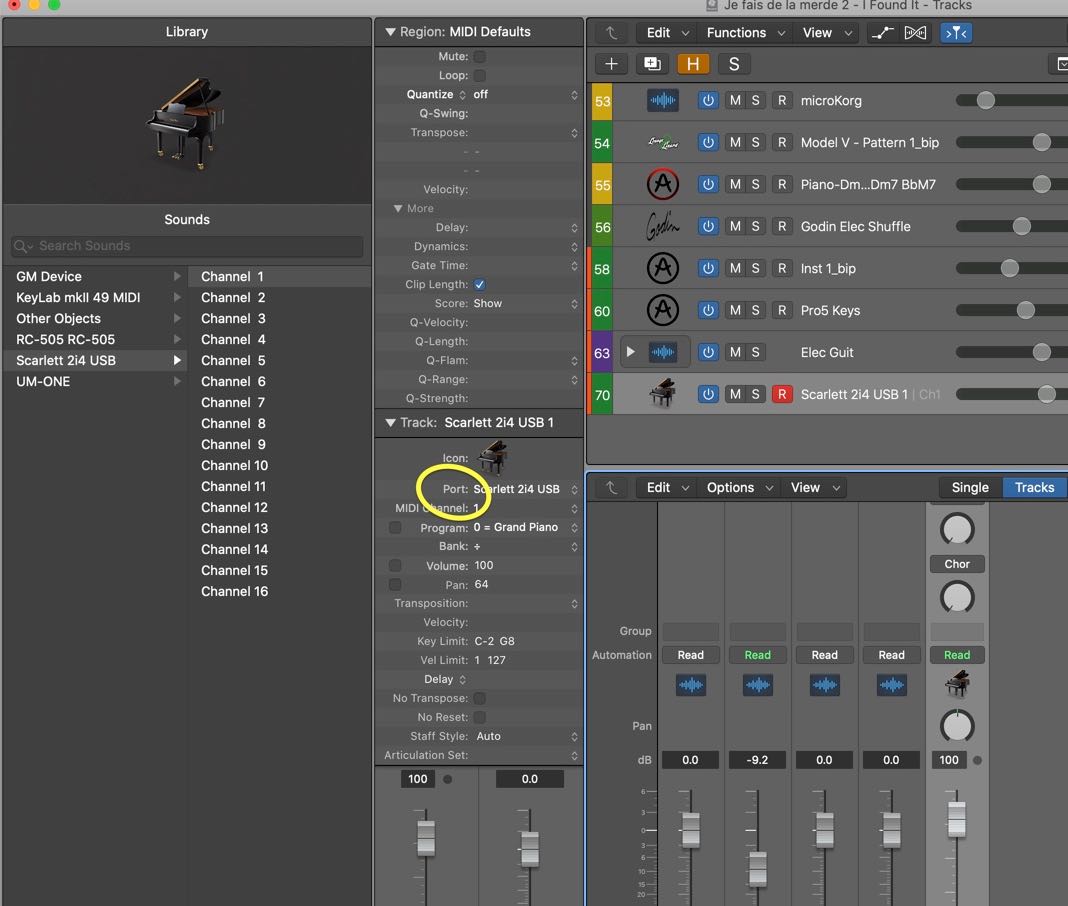Uncheck the Clip Length checkbox
Screen dimensions: 1068x906
click(x=480, y=285)
